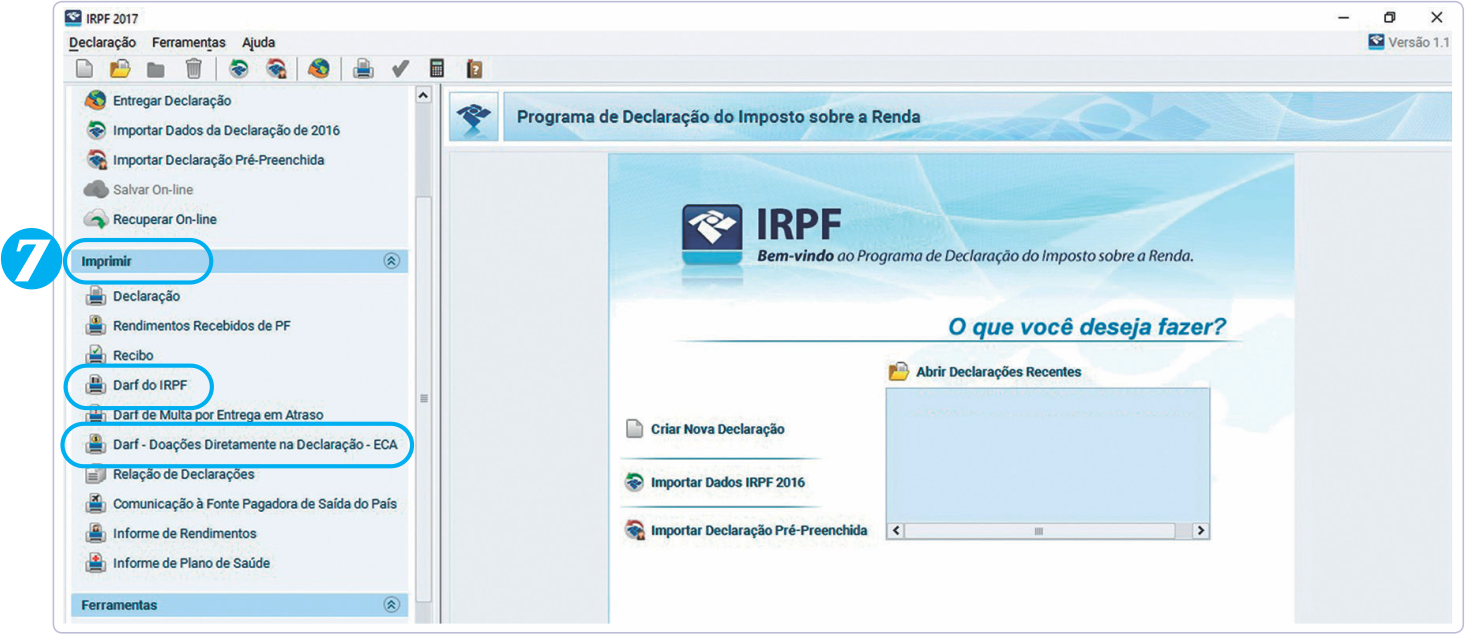Click Informe de Plano de Saúde entry
Image resolution: width=1465 pixels, height=634 pixels.
click(192, 563)
